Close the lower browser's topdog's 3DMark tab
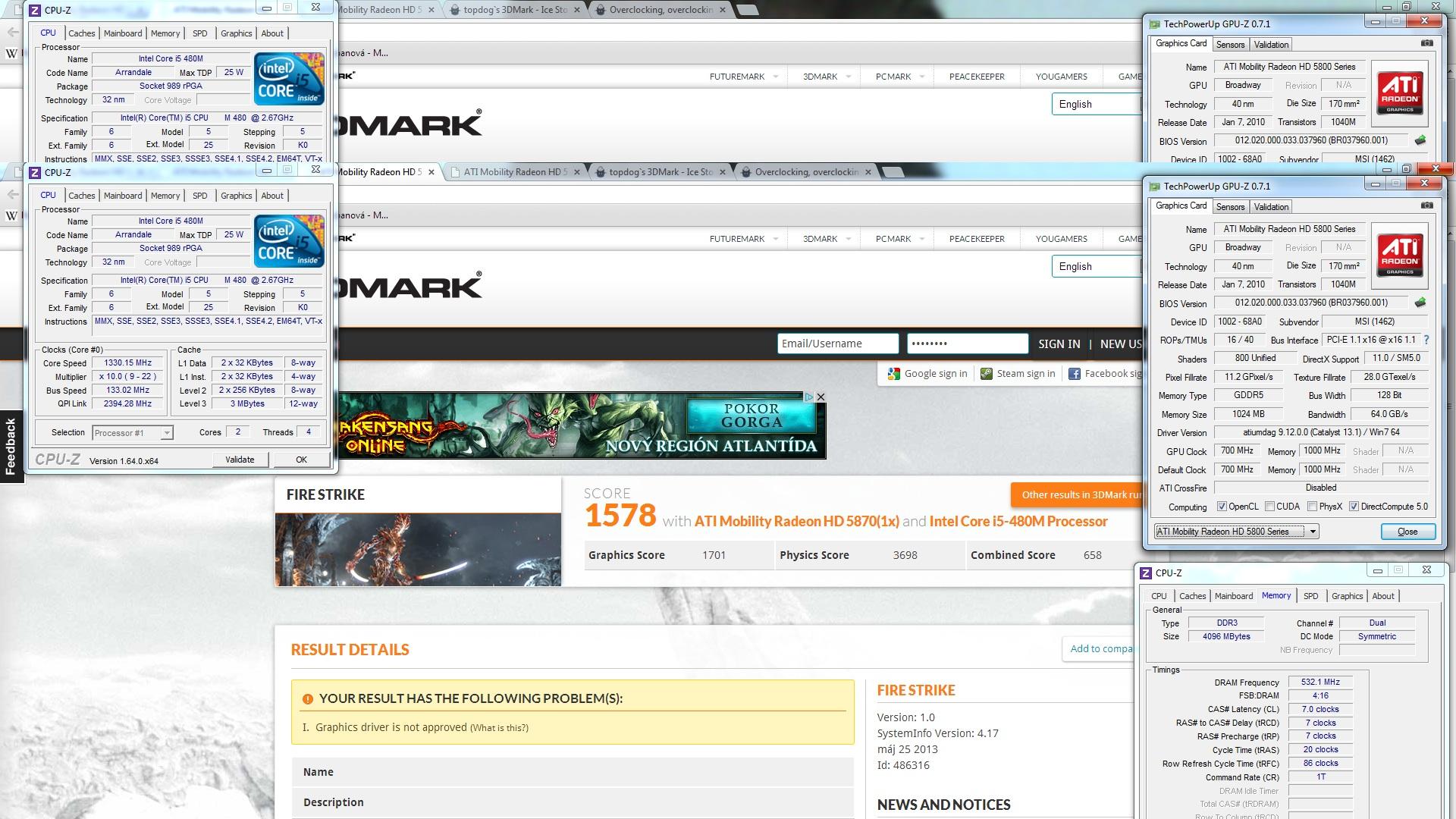 722,172
